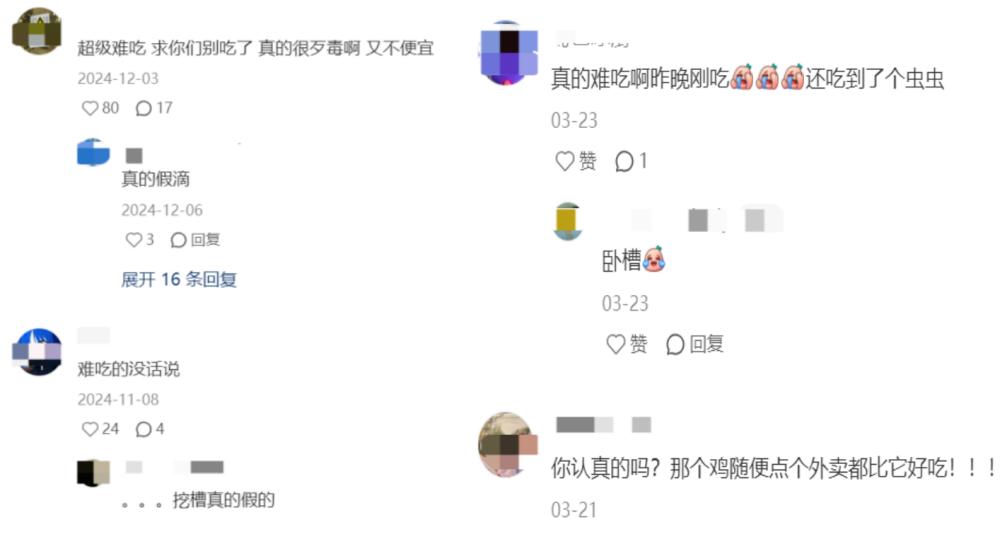Reply to the 卧槽 comment
The height and width of the screenshot is (539, 1007).
pyautogui.click(x=694, y=344)
